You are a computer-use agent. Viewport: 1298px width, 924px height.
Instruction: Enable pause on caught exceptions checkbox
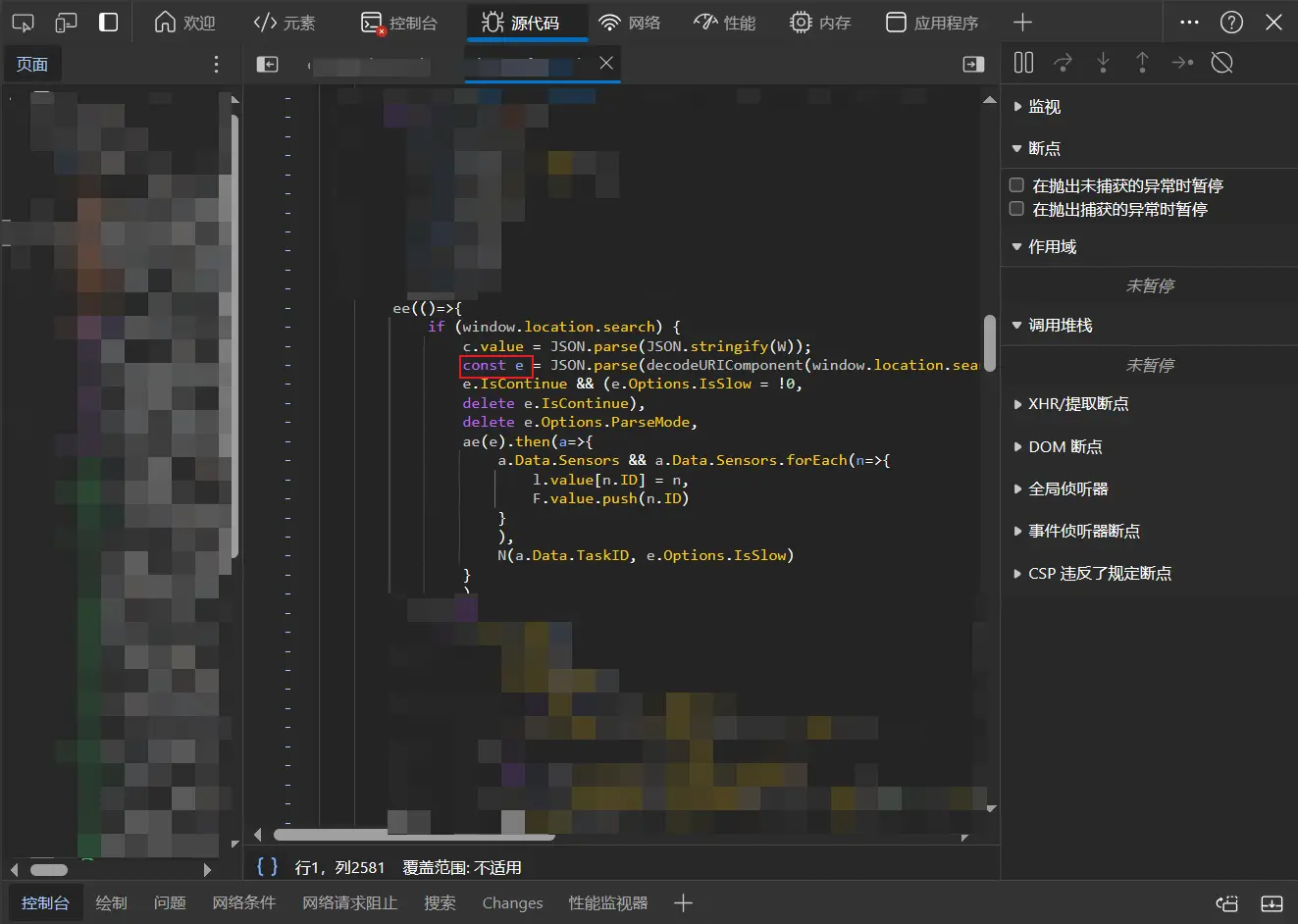click(1016, 209)
